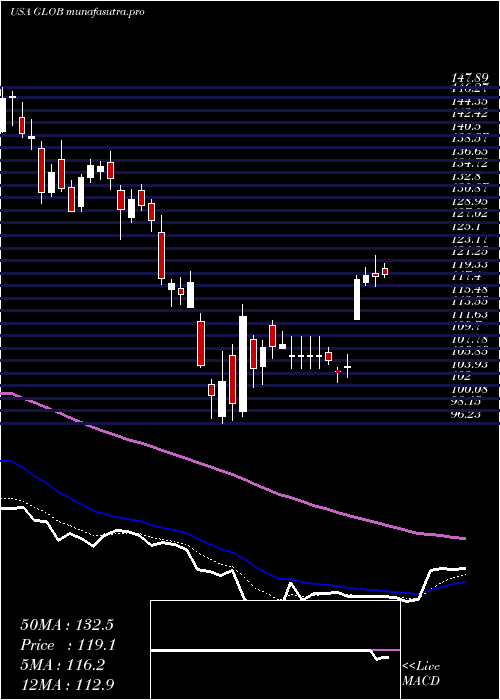Click the 5MA : 116.2 readout
Screen dimensions: 500x700
click(x=63, y=665)
